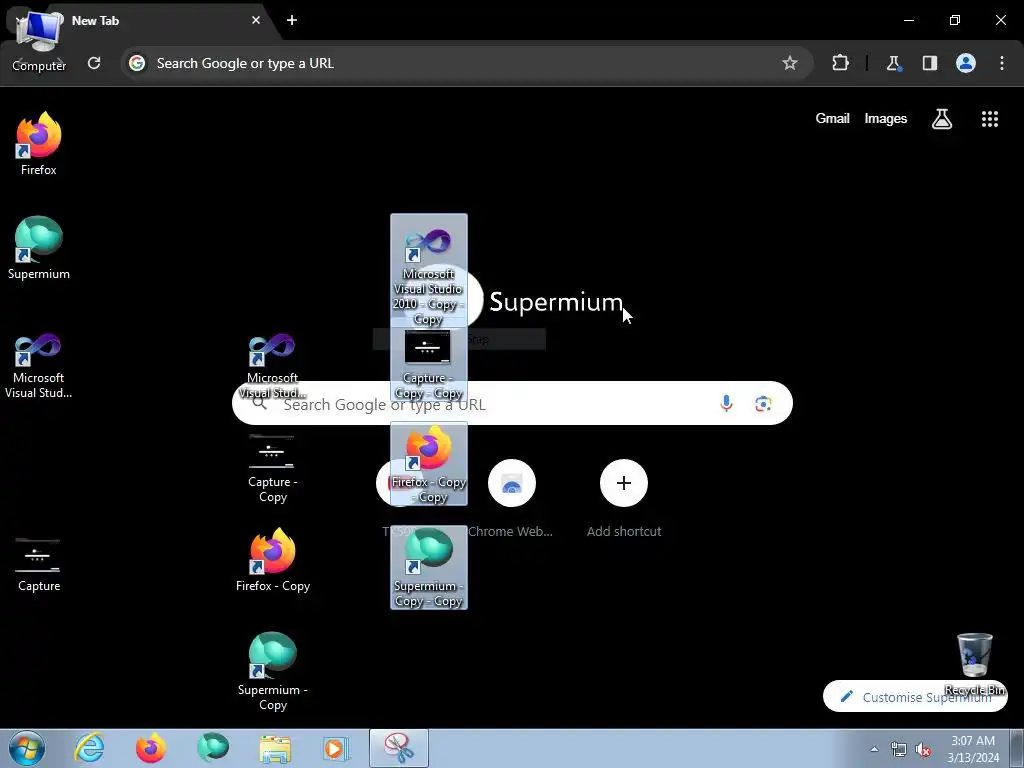Screen dimensions: 1024x768
Task: Bookmark this tab with the star icon
Action: click(790, 63)
